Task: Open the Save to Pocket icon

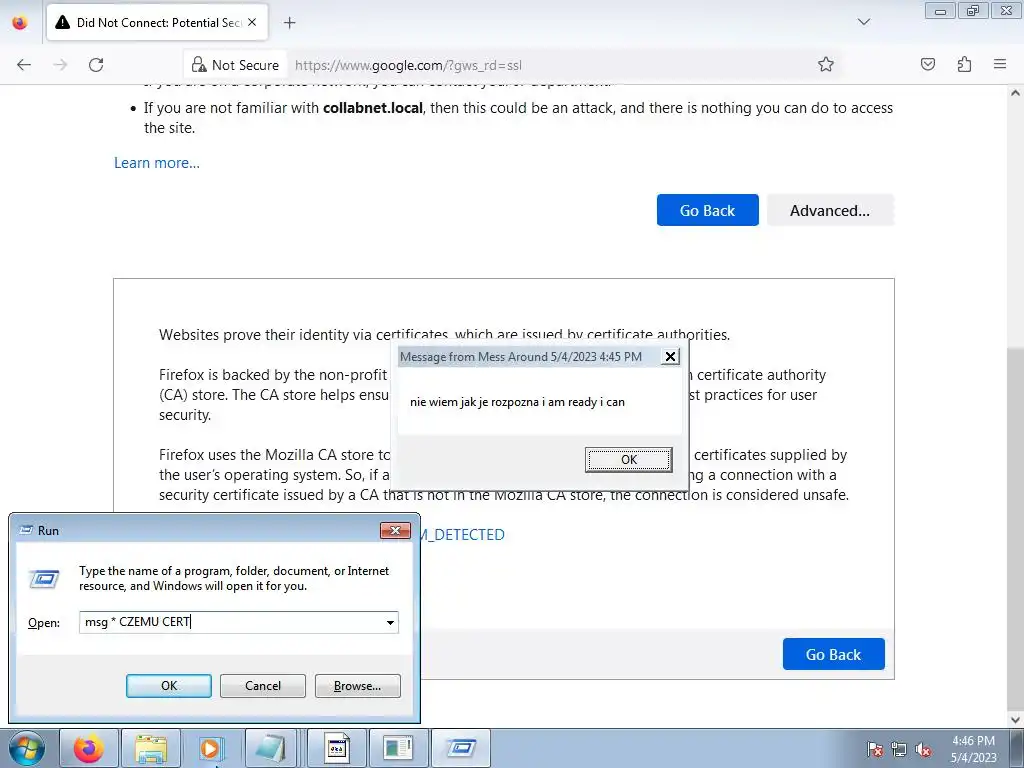Action: [927, 64]
